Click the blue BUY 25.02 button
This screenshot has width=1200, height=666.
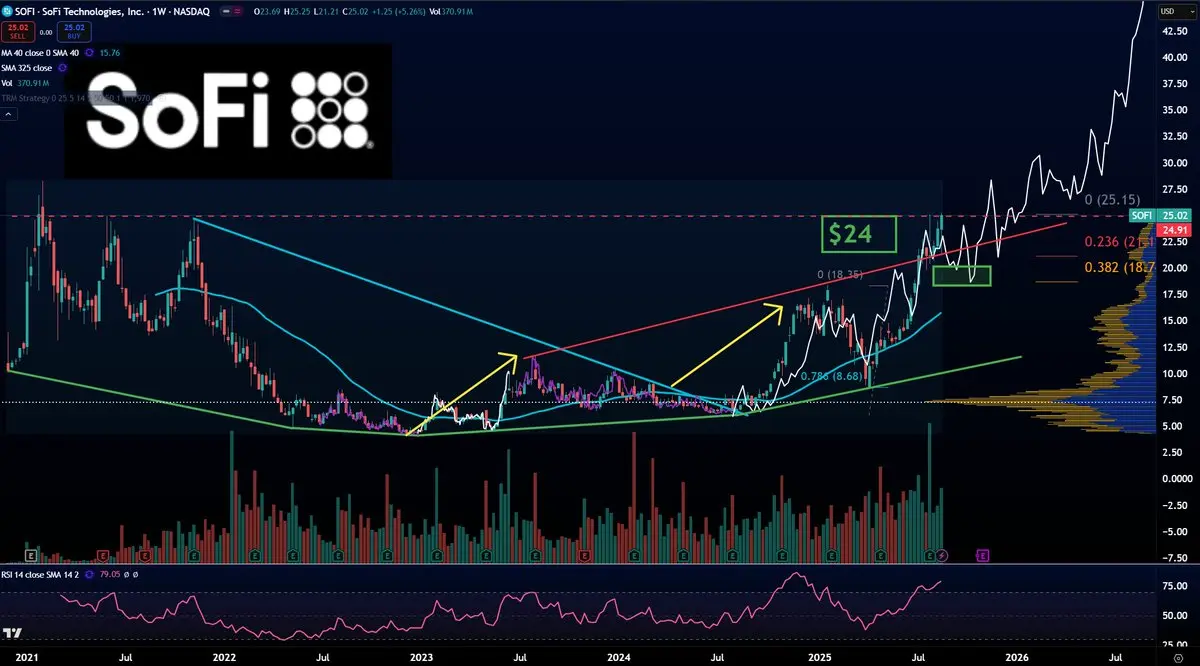74,32
